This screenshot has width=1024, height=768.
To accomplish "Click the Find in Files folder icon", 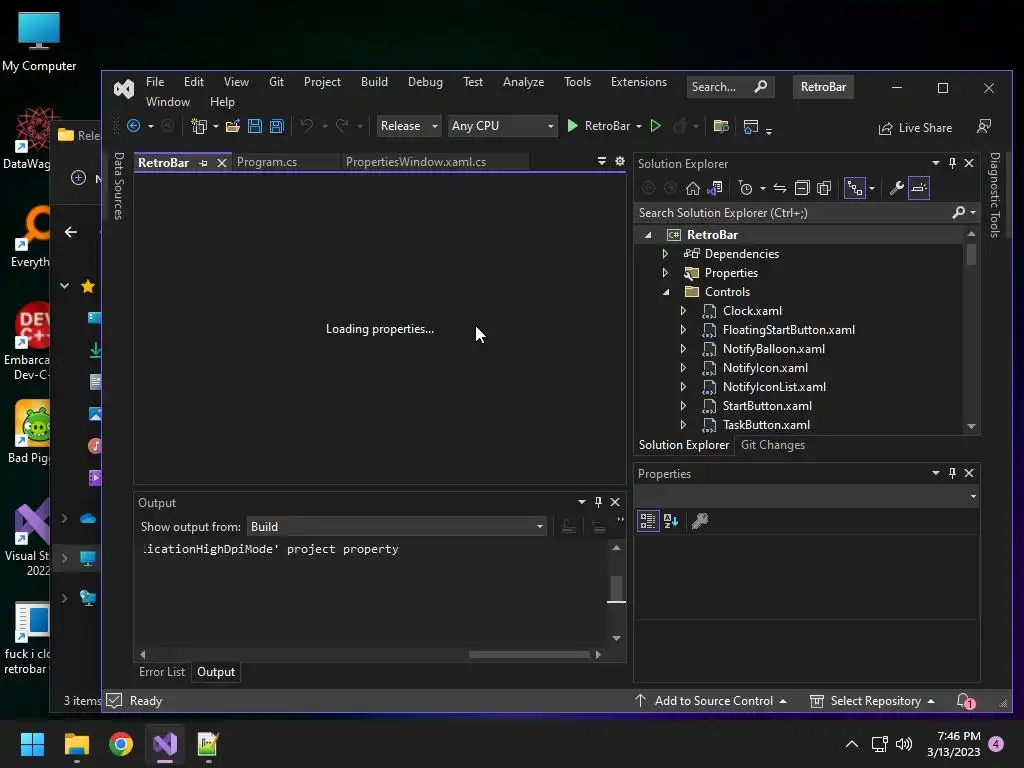I will pos(721,126).
